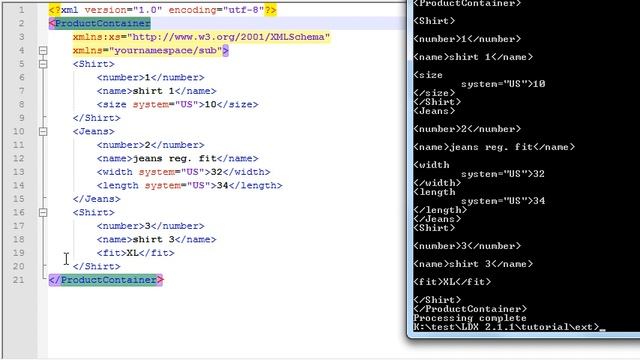Viewport: 640px width, 360px height.
Task: Click the size system="US" line in editor
Action: (178, 104)
